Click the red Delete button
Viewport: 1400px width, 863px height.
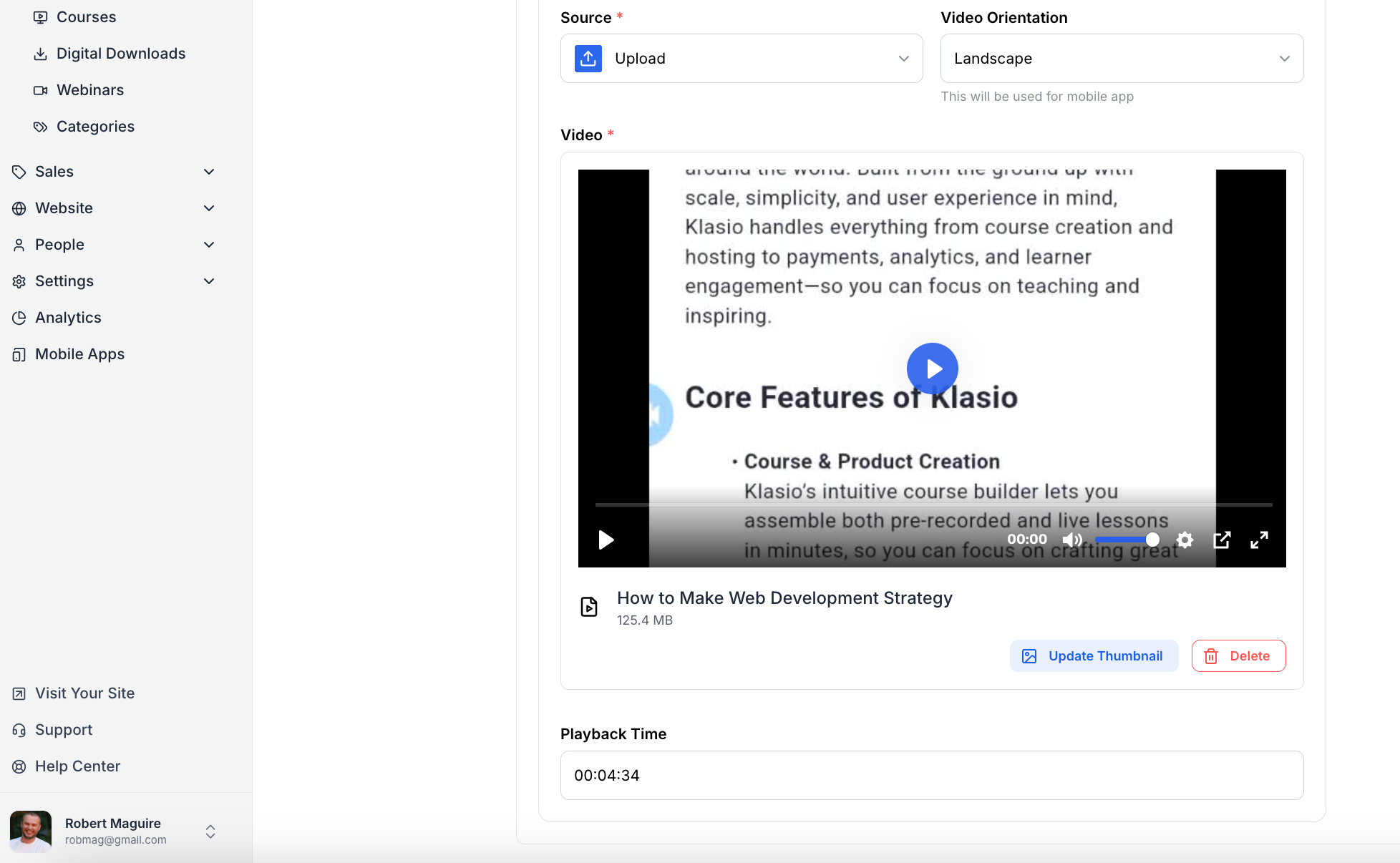pos(1238,656)
